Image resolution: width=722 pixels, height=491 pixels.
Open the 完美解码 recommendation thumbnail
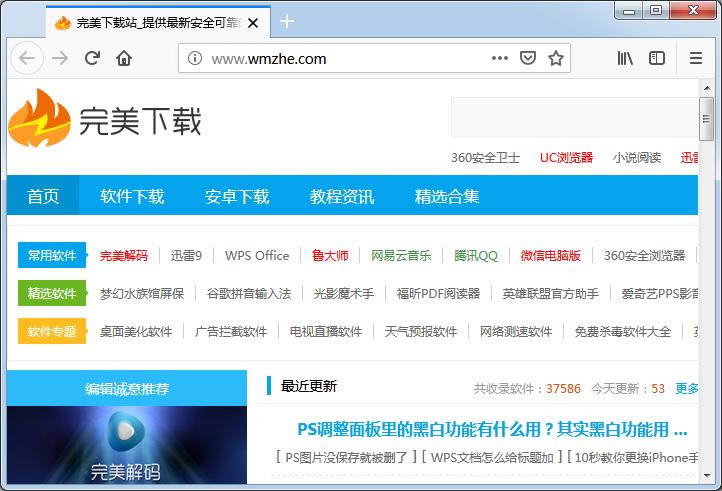tap(127, 445)
